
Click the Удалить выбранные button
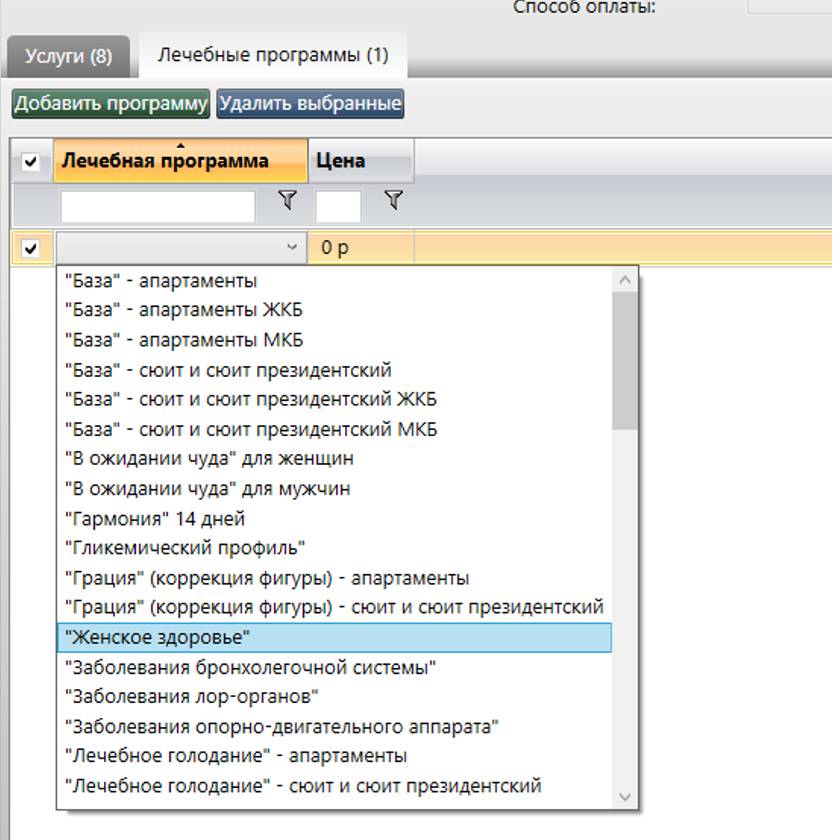tap(310, 103)
